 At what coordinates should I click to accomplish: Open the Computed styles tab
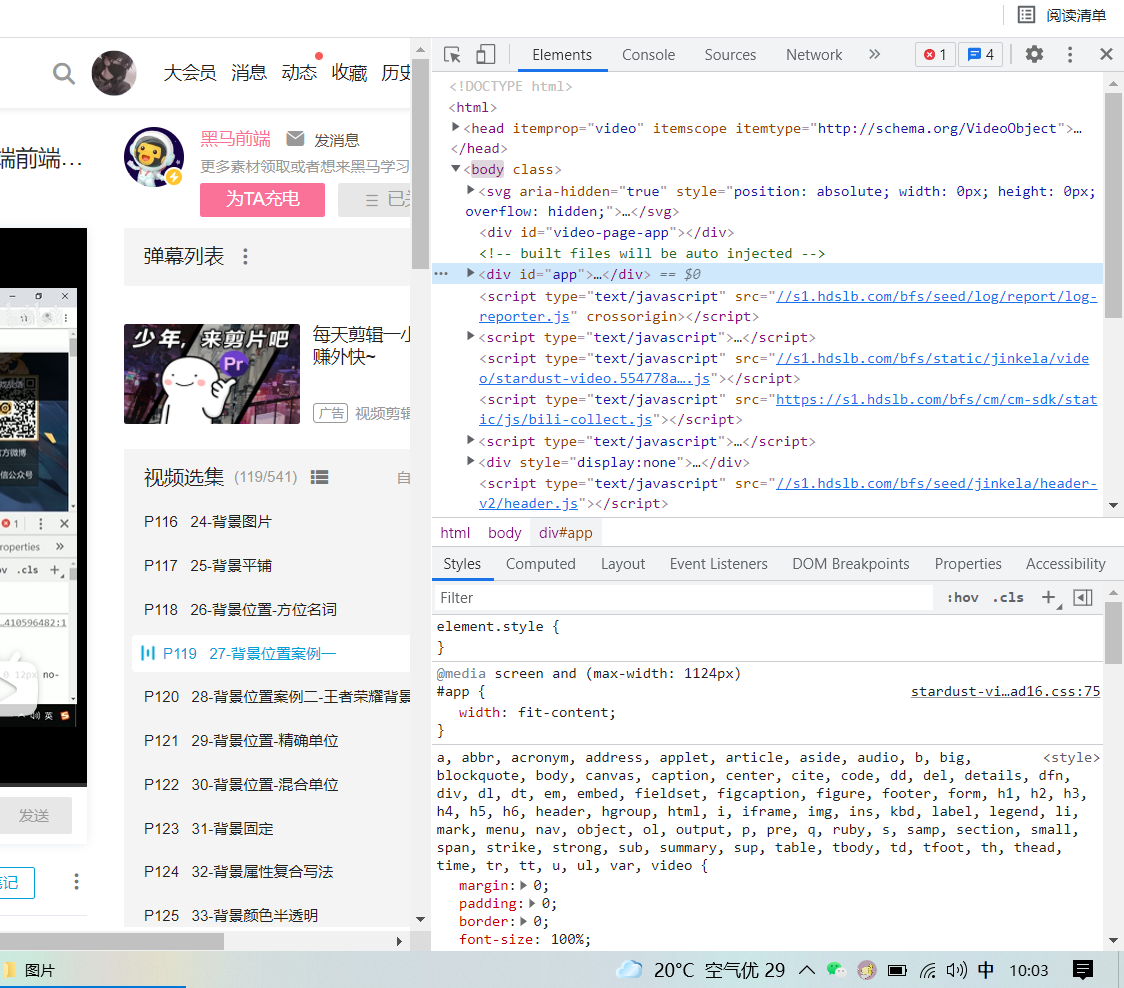(540, 564)
